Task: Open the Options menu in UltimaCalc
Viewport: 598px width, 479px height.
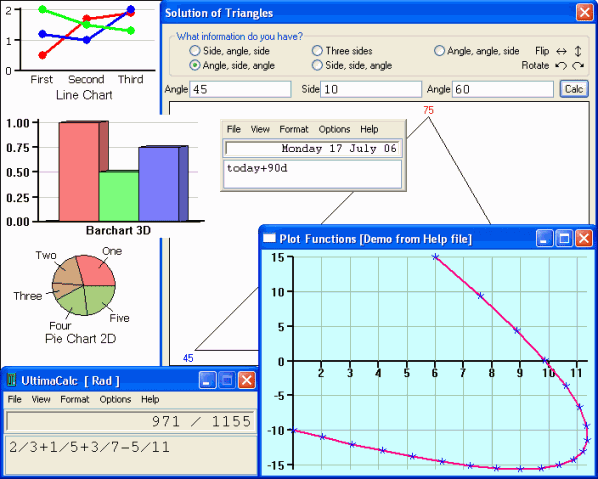Action: 115,399
